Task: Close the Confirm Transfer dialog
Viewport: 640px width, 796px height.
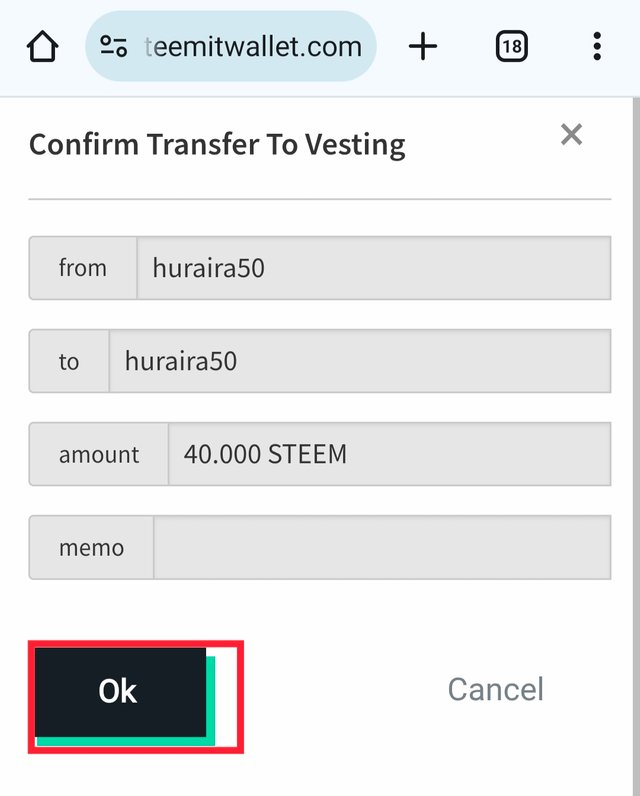Action: [571, 135]
